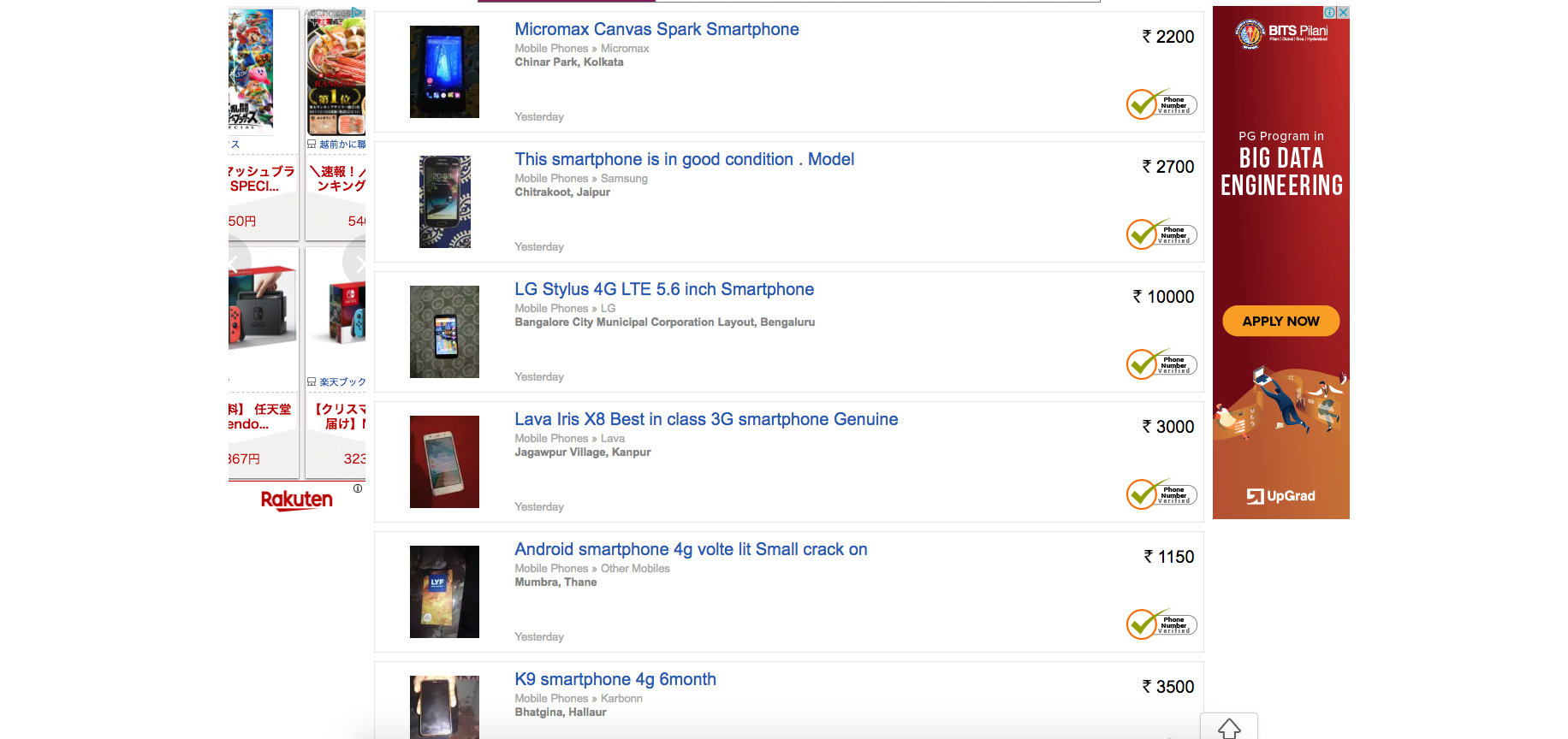Click phone verified badge on Micromax listing
This screenshot has width=1568, height=739.
click(1161, 104)
